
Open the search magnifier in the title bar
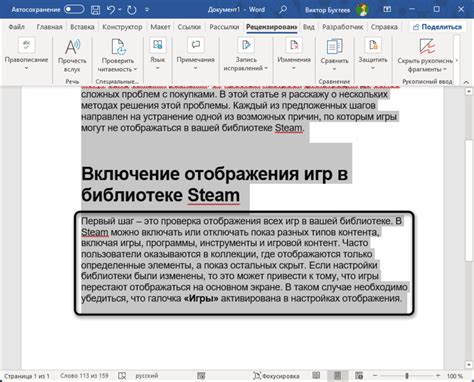pyautogui.click(x=283, y=9)
